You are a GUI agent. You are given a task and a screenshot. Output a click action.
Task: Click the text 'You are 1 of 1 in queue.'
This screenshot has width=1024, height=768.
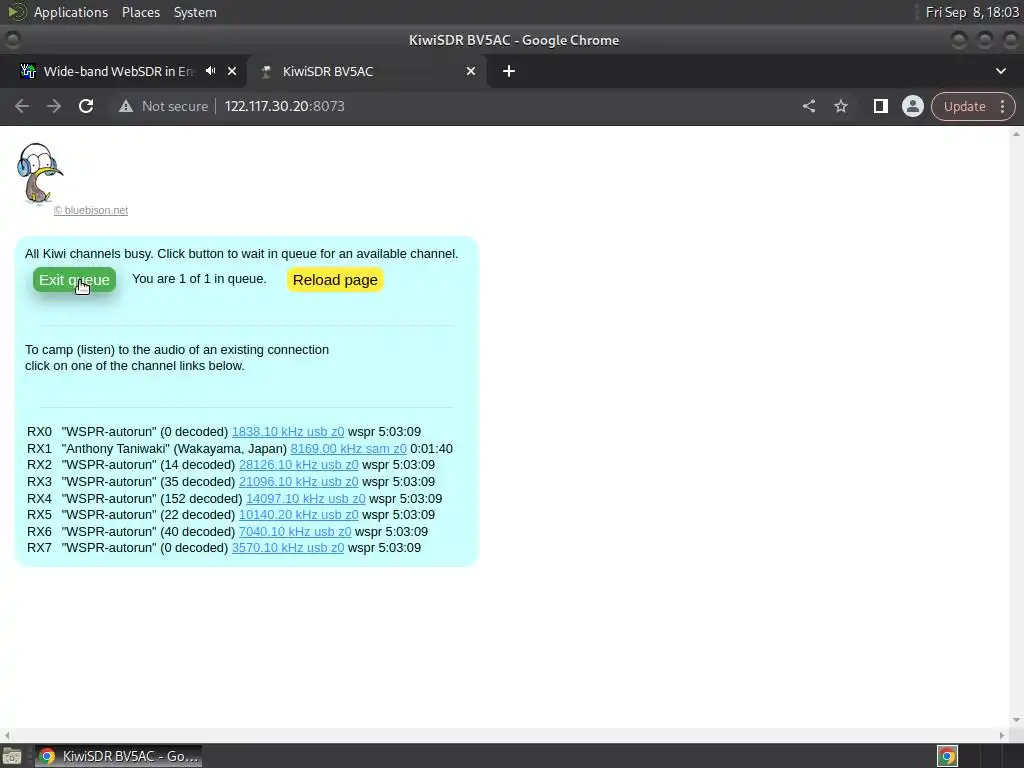199,279
